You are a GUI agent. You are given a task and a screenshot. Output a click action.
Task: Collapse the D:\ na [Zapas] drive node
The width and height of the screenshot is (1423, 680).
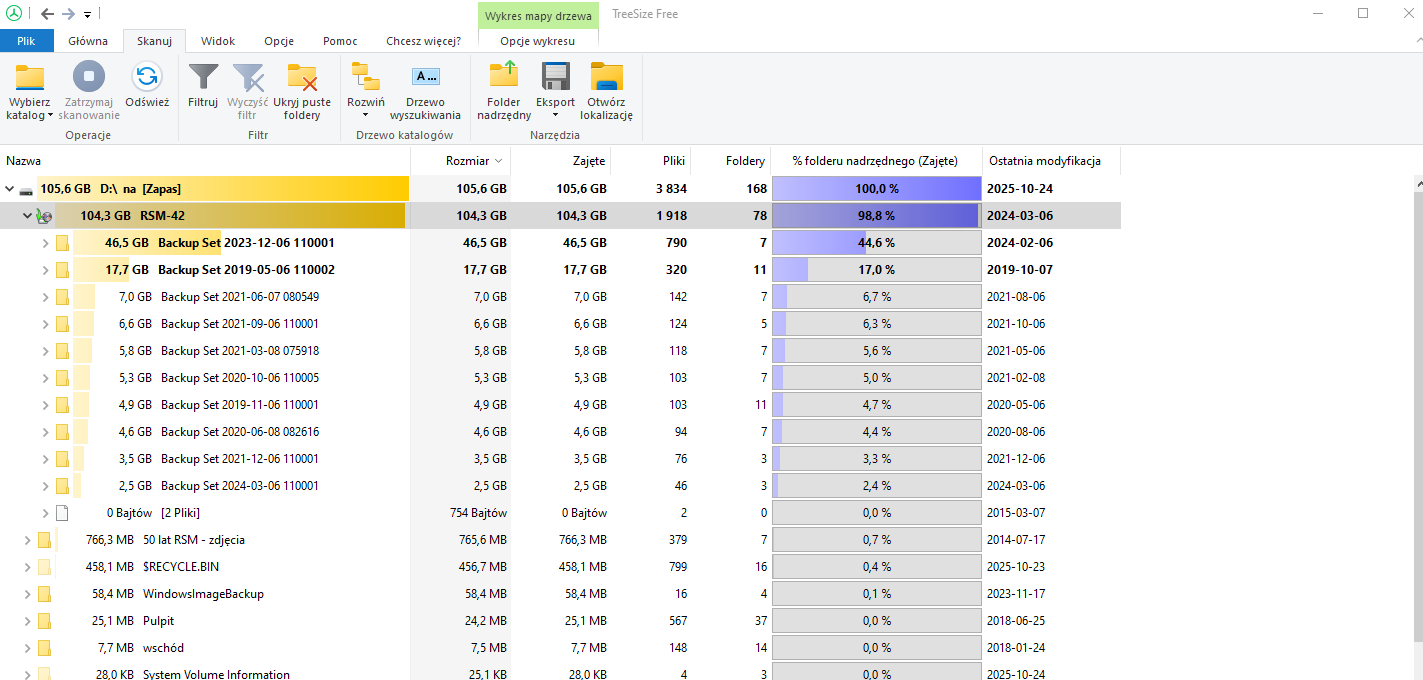[10, 188]
